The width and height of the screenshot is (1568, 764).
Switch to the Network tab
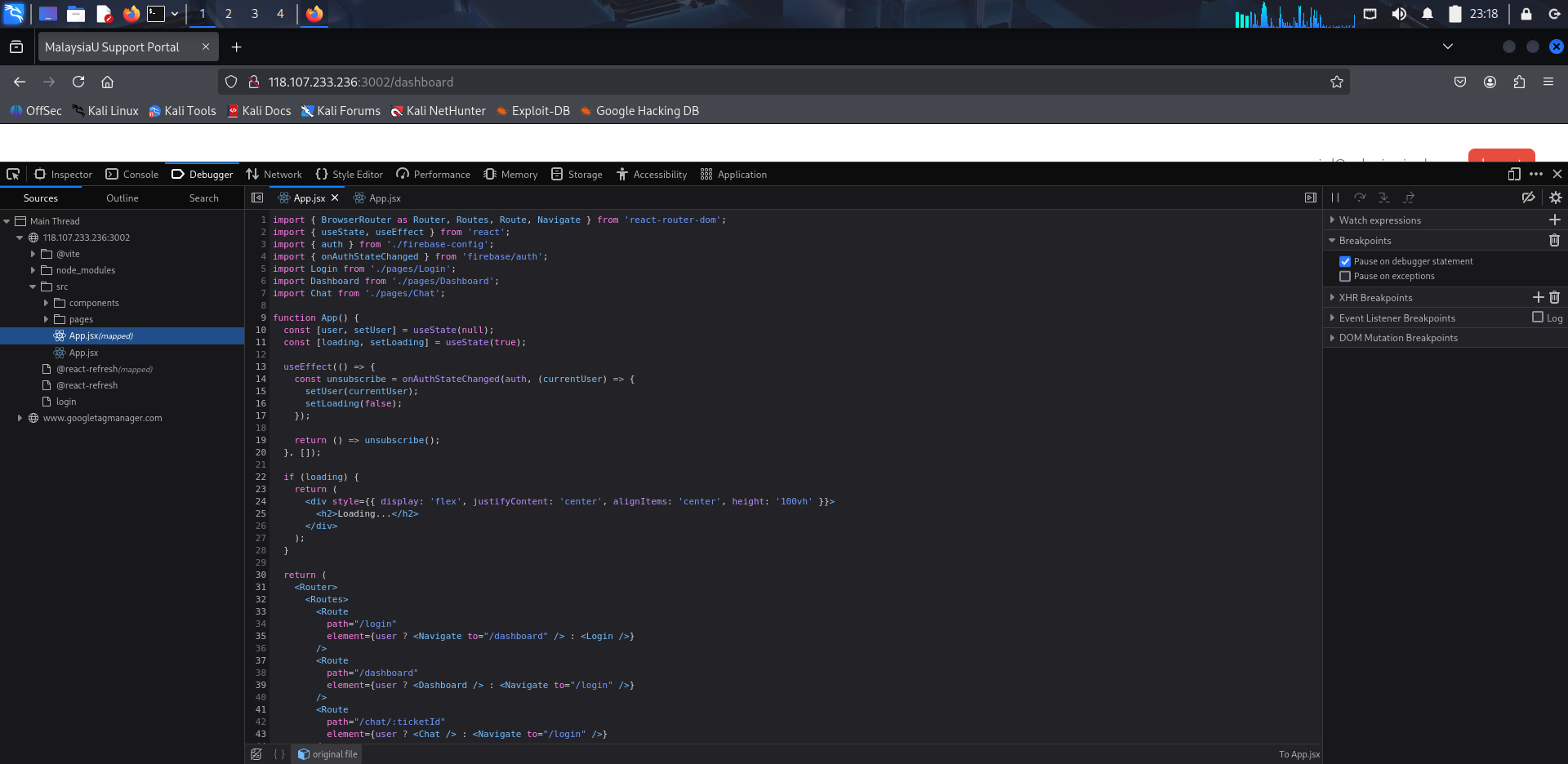pos(274,174)
